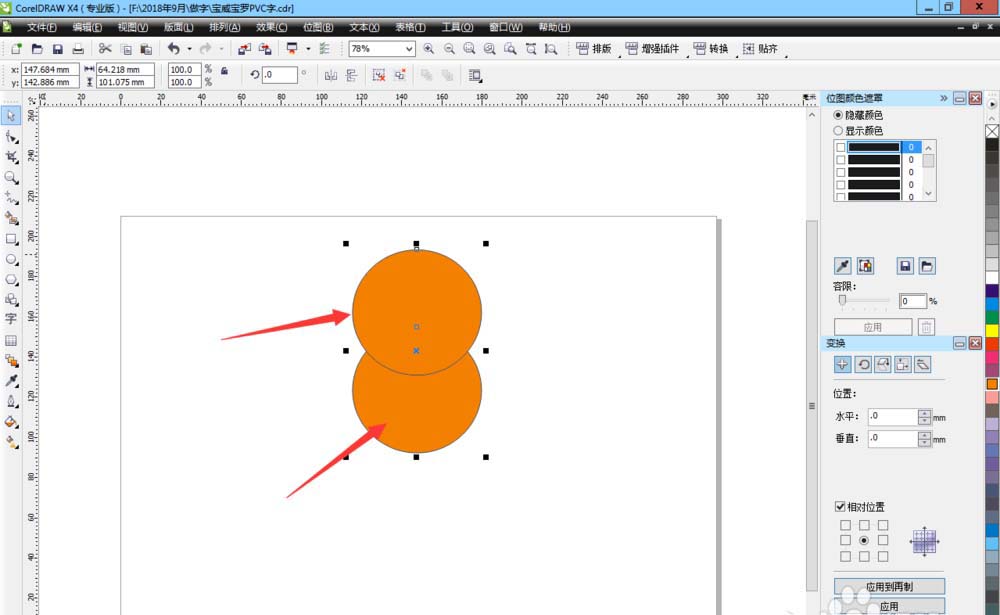Click the Lock ratio padlock icon

click(x=224, y=71)
